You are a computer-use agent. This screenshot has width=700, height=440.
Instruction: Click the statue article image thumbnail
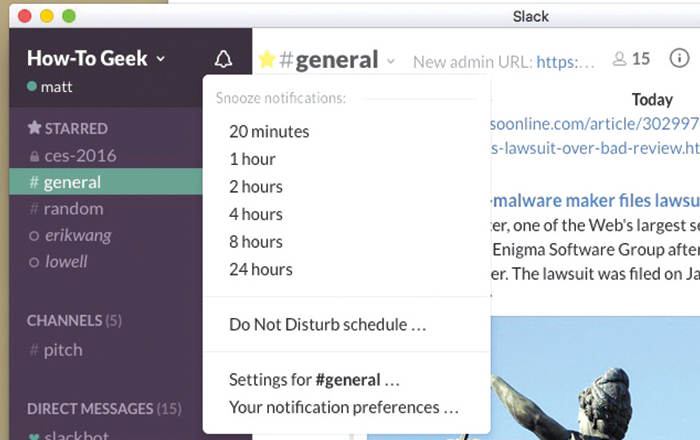(x=596, y=378)
